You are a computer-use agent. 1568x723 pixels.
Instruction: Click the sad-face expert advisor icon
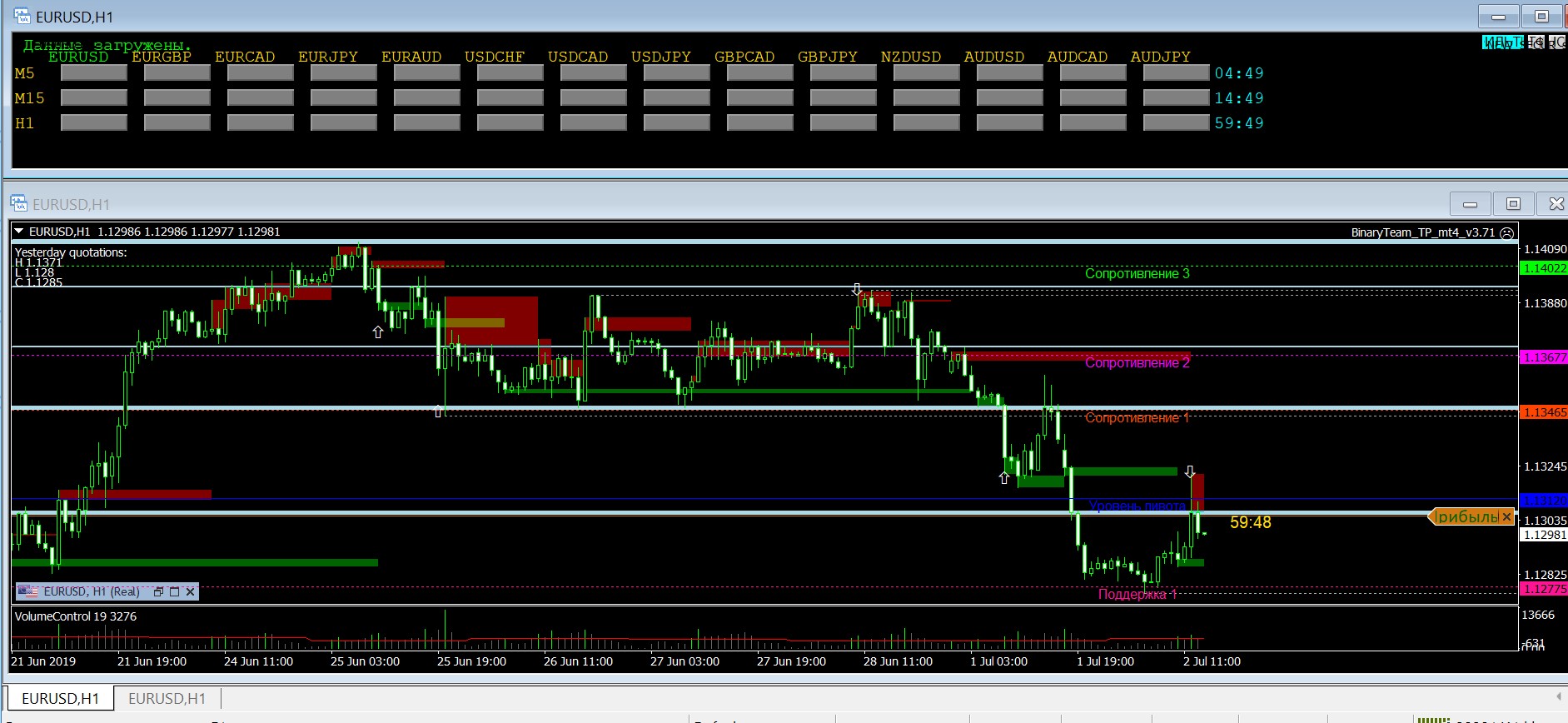1506,233
